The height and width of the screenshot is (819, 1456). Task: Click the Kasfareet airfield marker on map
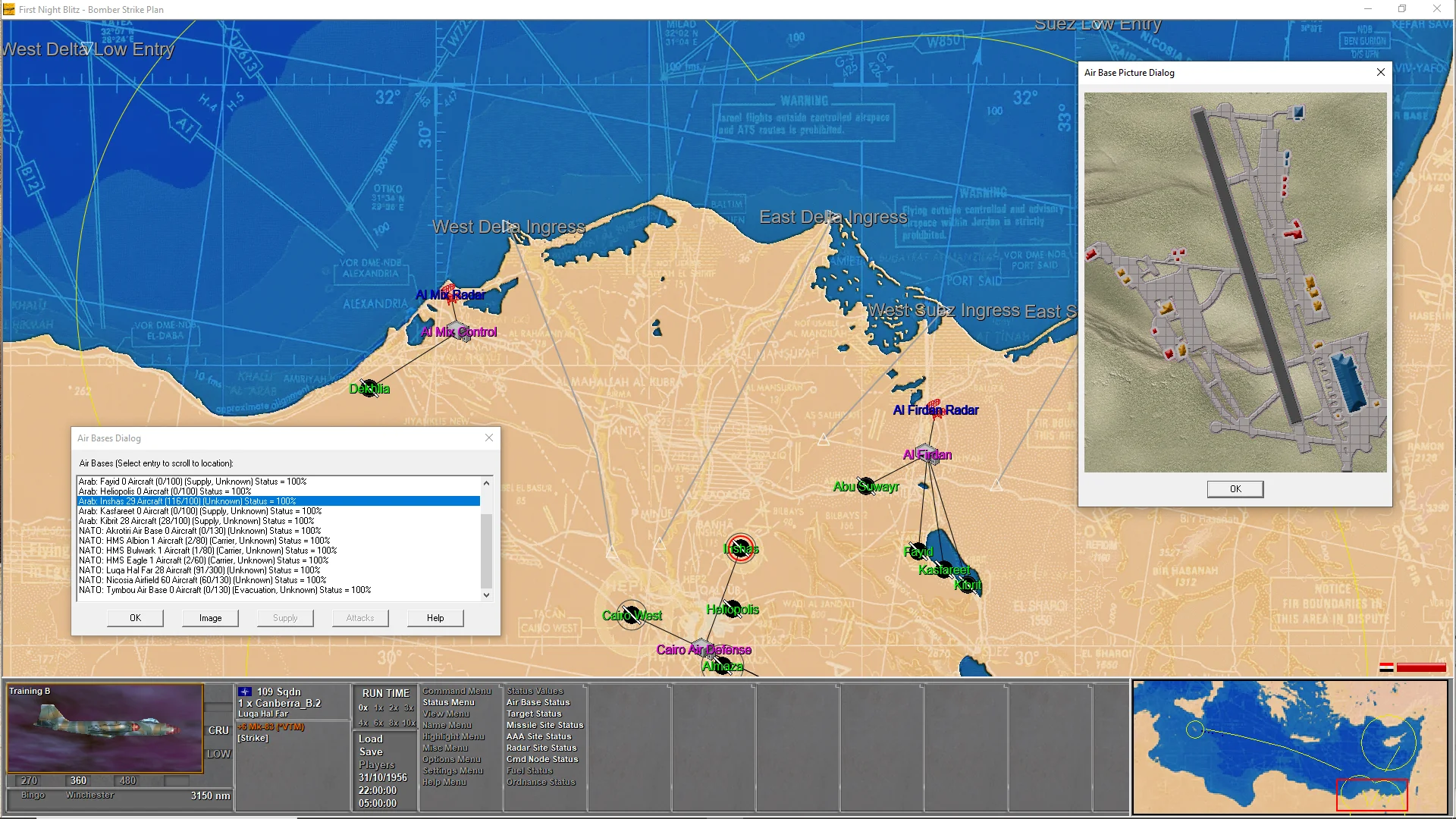tap(944, 570)
